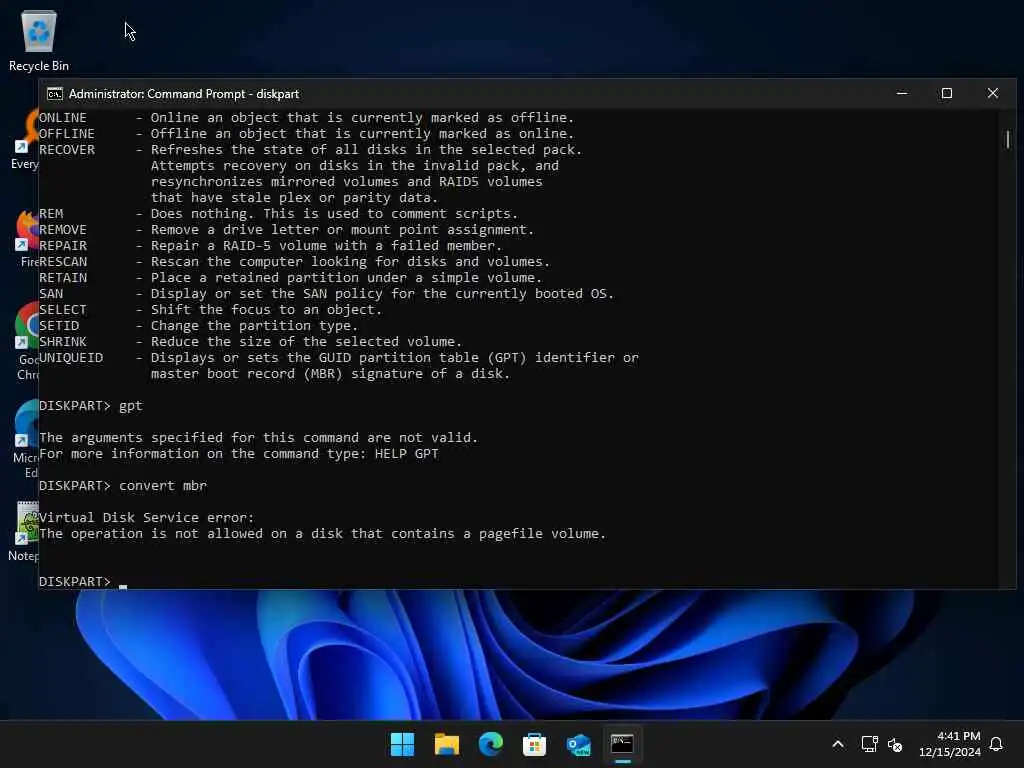Screen dimensions: 1024x768
Task: Click the Everything desktop shortcut
Action: point(26,140)
